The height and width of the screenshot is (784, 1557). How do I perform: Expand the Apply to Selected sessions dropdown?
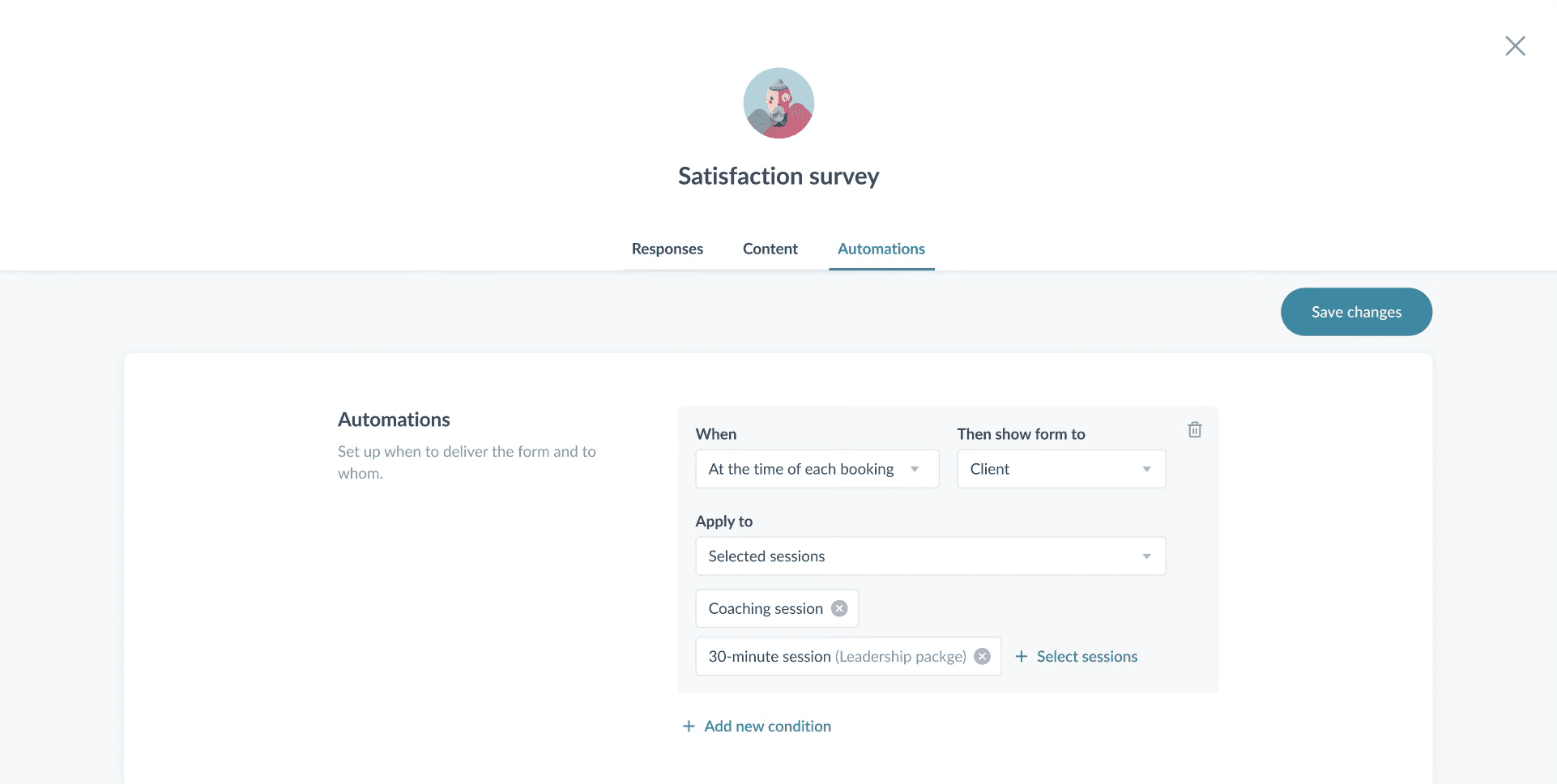[x=930, y=556]
